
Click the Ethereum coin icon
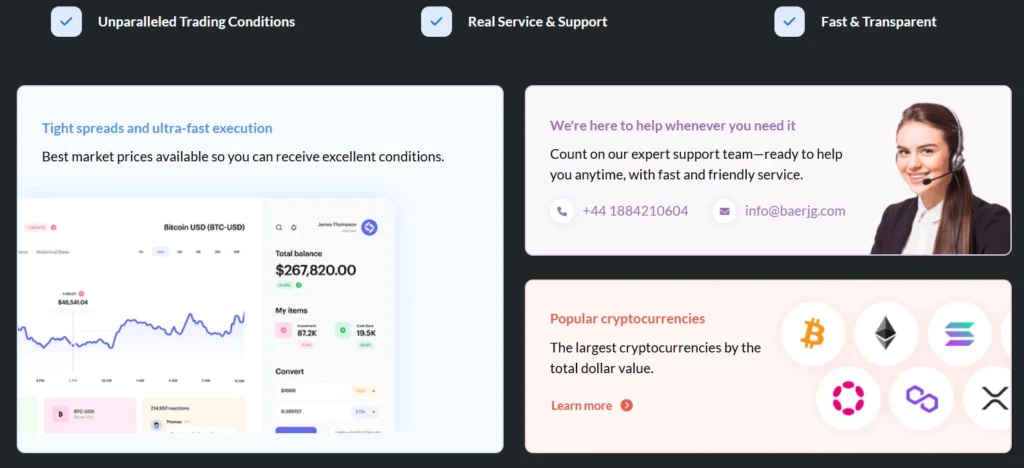(886, 334)
